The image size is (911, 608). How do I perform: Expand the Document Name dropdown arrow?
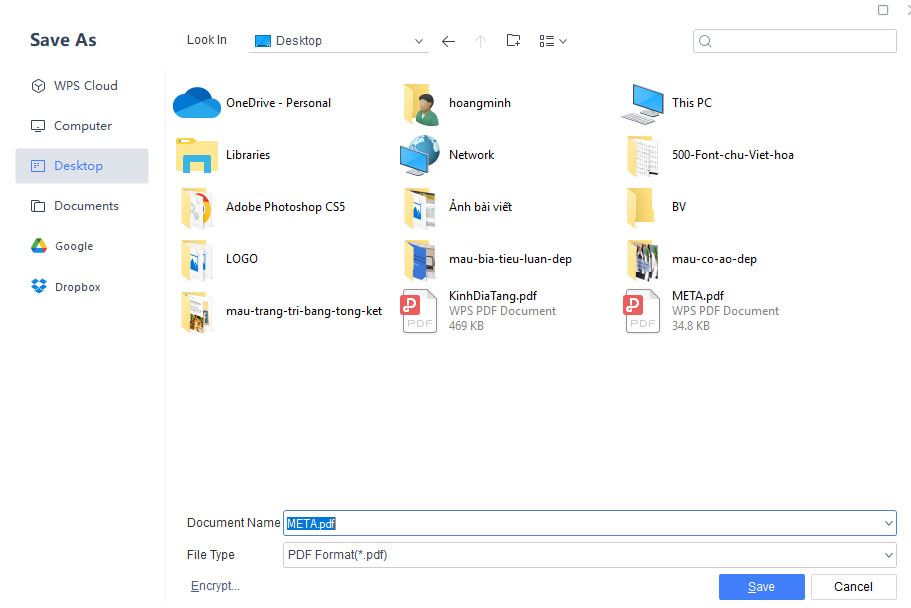(x=889, y=523)
